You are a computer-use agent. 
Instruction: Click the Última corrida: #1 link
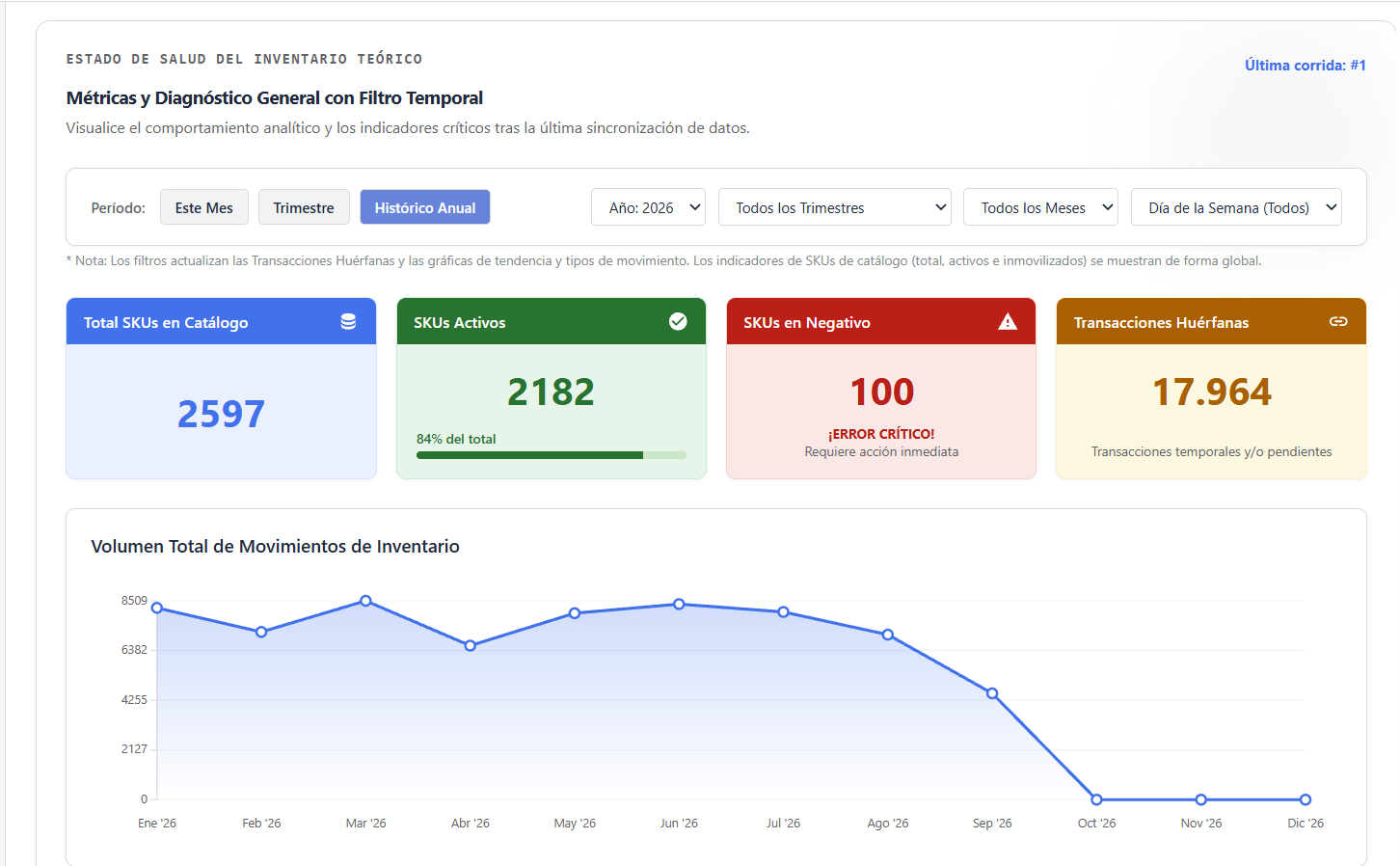tap(1305, 66)
